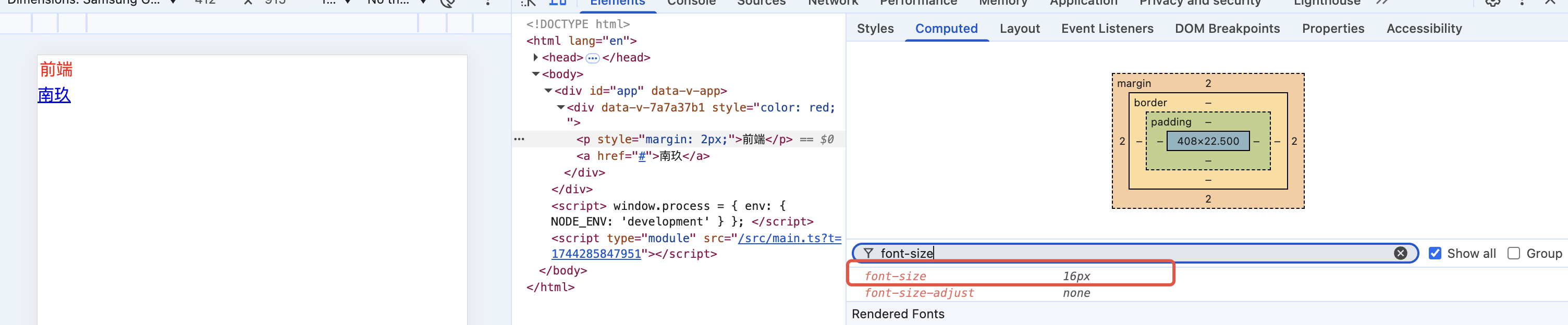
Task: Expand the head element node
Action: [x=536, y=57]
